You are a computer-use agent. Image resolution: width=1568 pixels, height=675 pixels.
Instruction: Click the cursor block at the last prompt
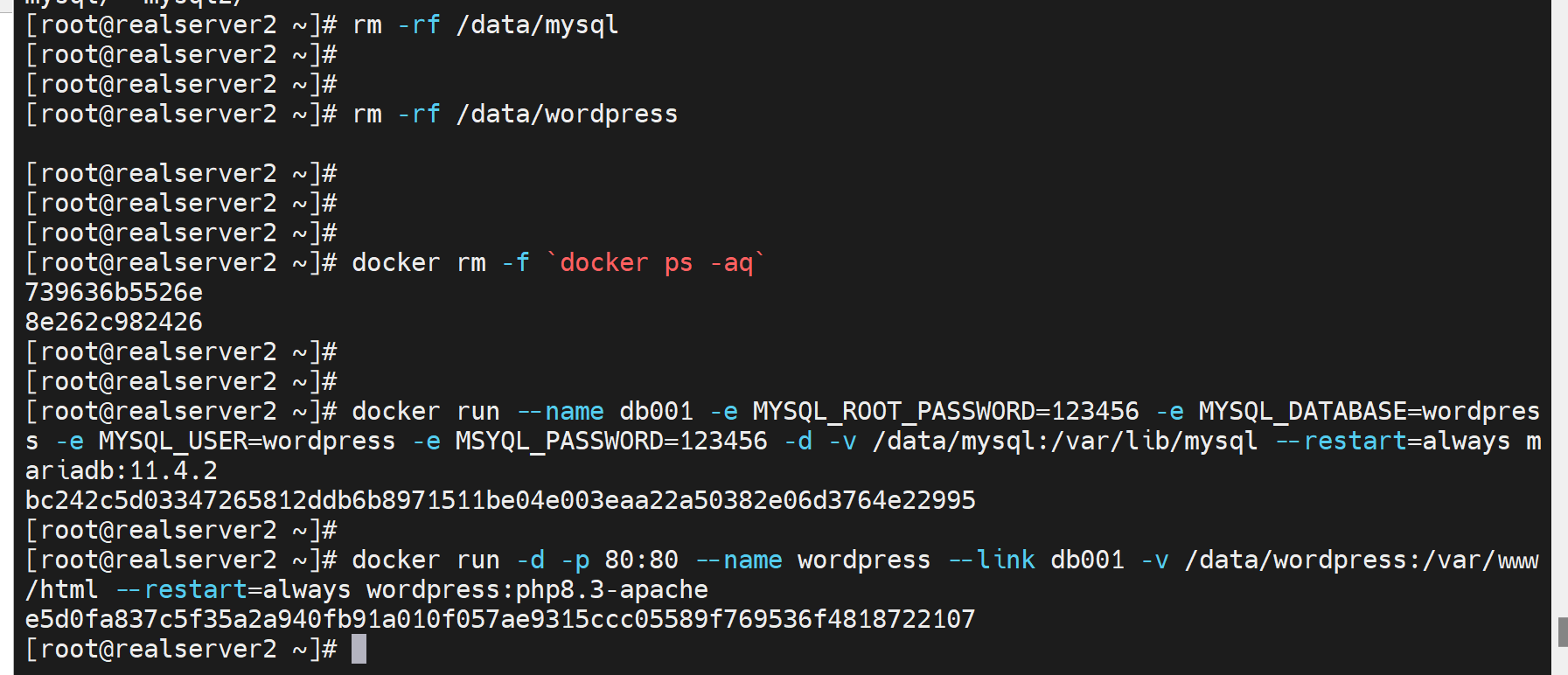coord(359,649)
